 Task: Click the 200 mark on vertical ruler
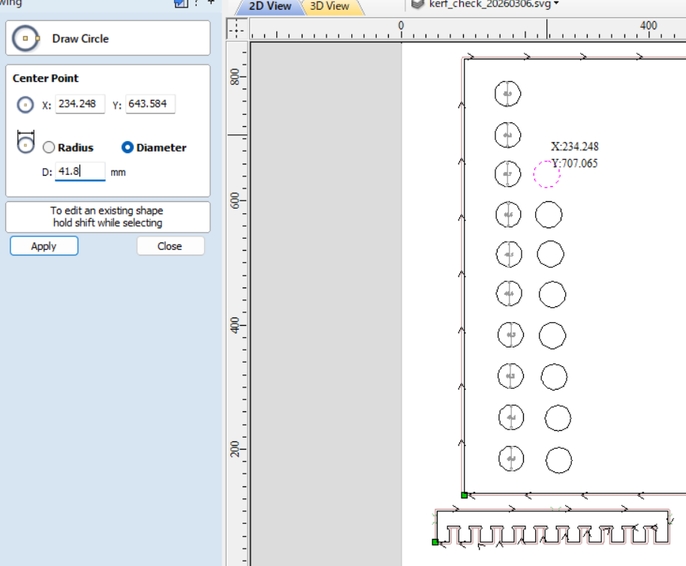click(235, 449)
